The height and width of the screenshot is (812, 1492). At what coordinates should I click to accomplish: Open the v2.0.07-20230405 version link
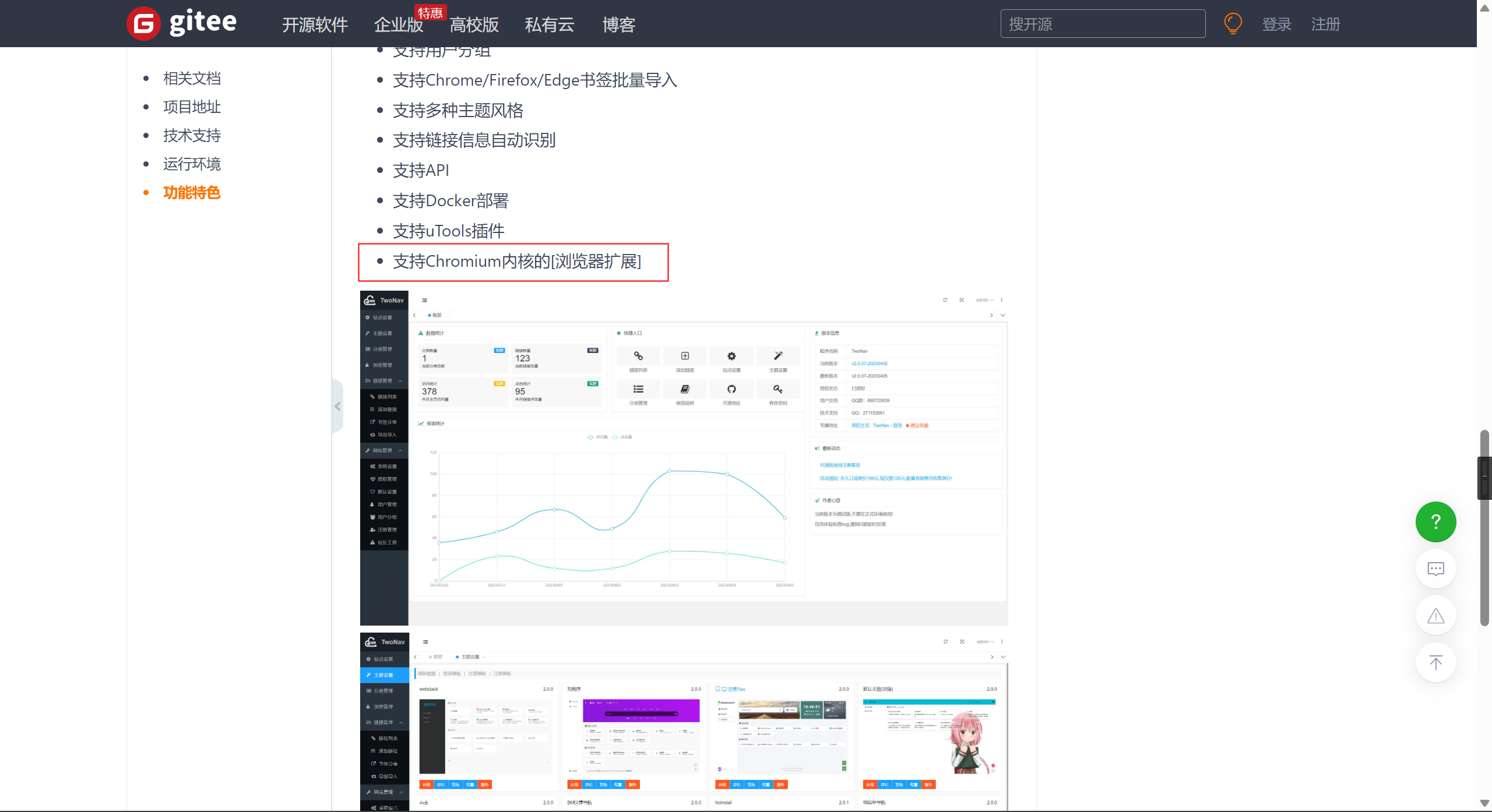tap(869, 363)
